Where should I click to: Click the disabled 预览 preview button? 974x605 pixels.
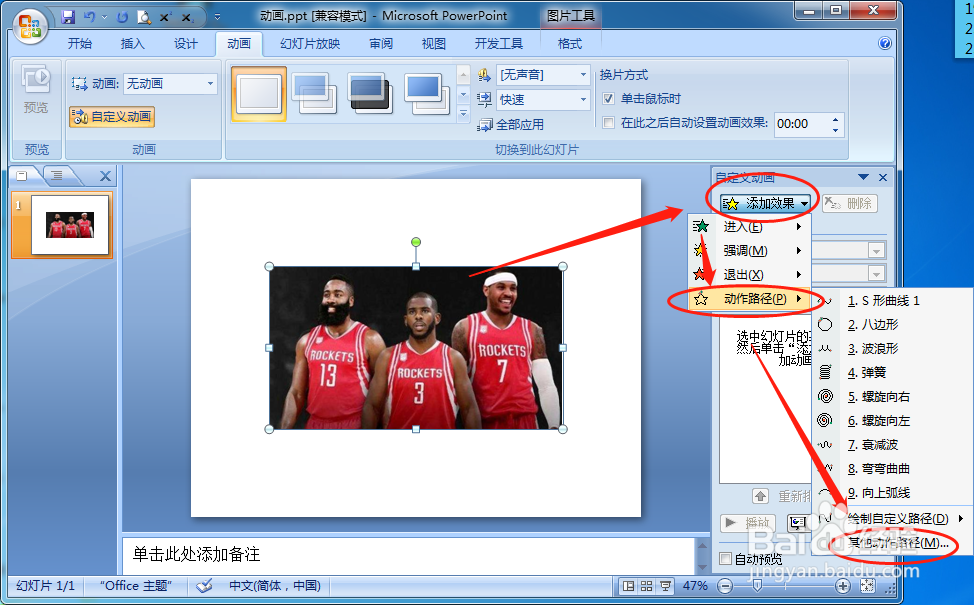(36, 90)
